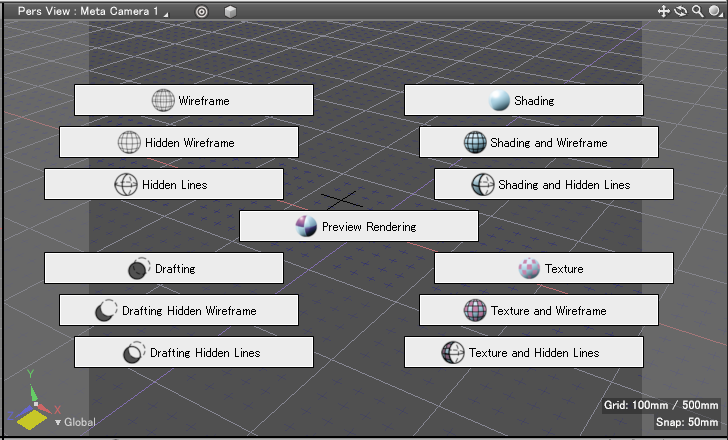Viewport: 728px width, 440px height.
Task: Choose Drafting Hidden Wireframe mode
Action: pyautogui.click(x=179, y=310)
